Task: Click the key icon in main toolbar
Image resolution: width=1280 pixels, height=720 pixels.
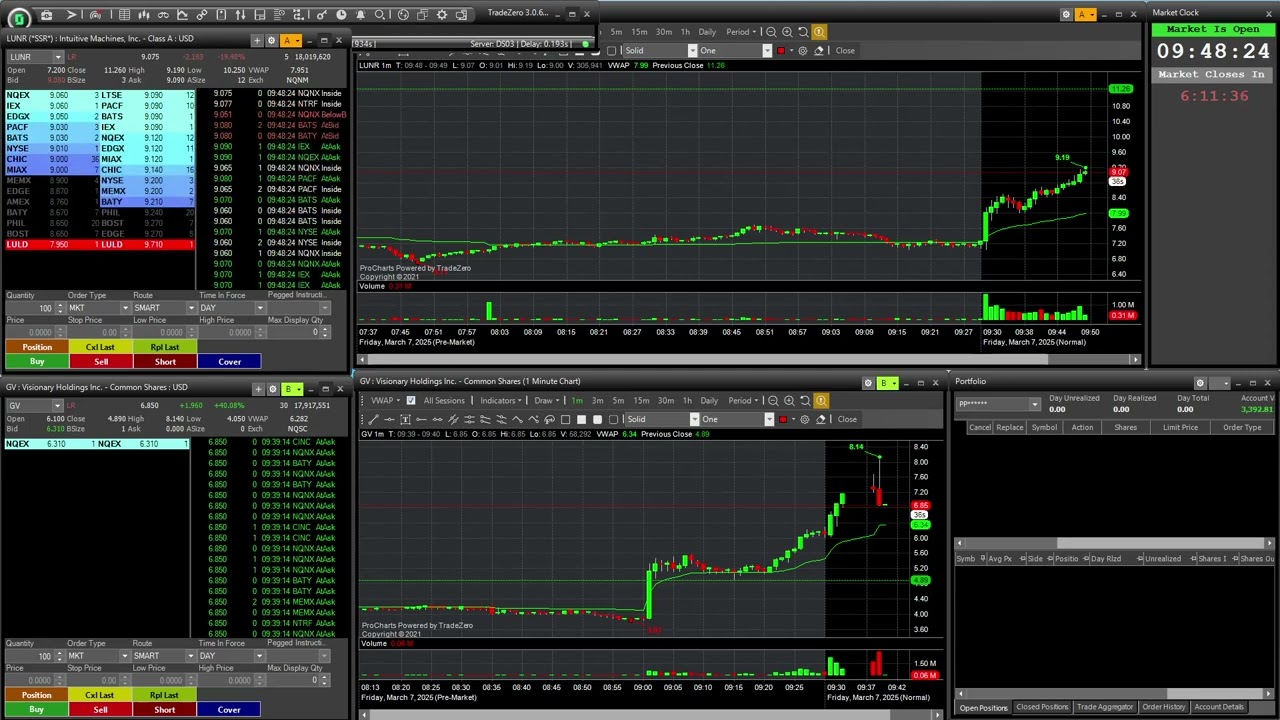Action: click(322, 15)
